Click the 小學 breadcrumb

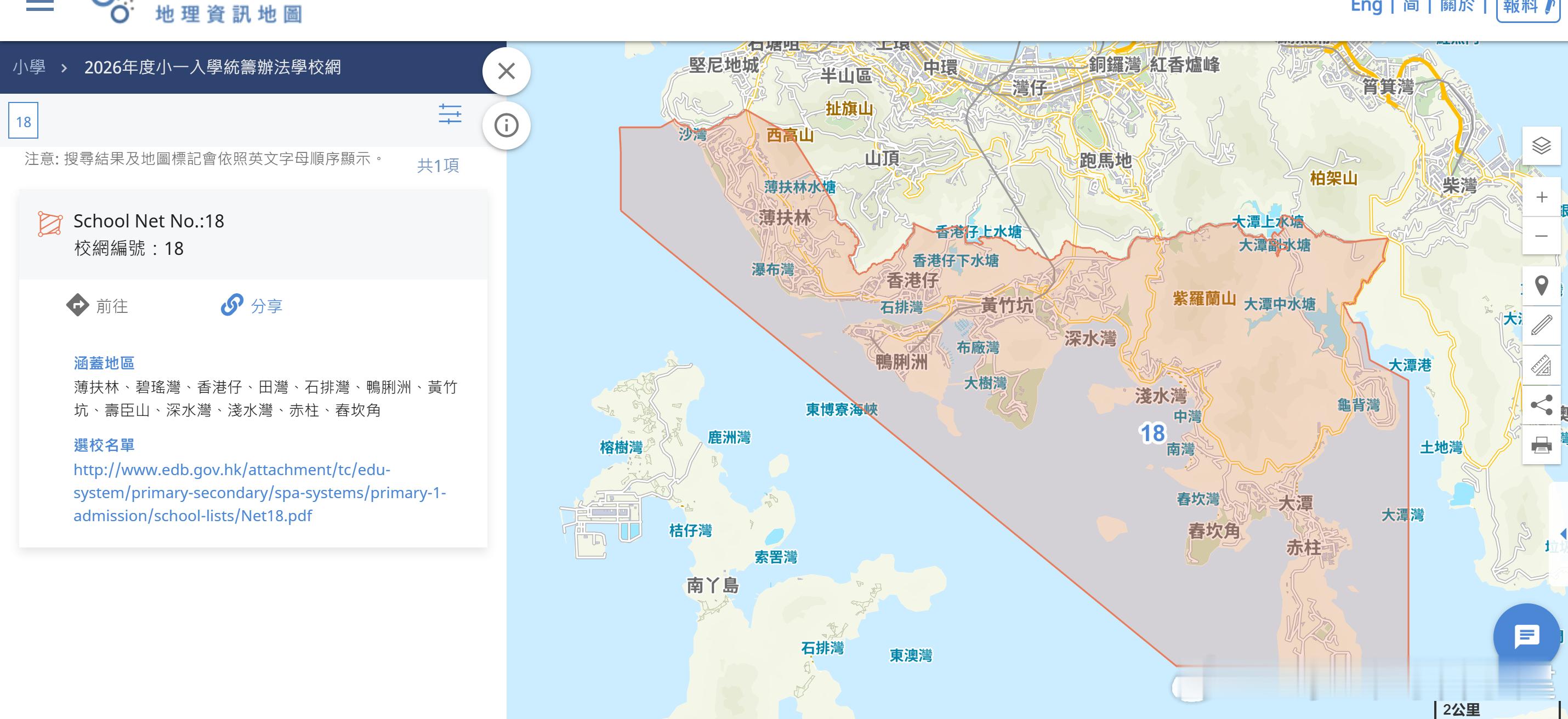[29, 67]
